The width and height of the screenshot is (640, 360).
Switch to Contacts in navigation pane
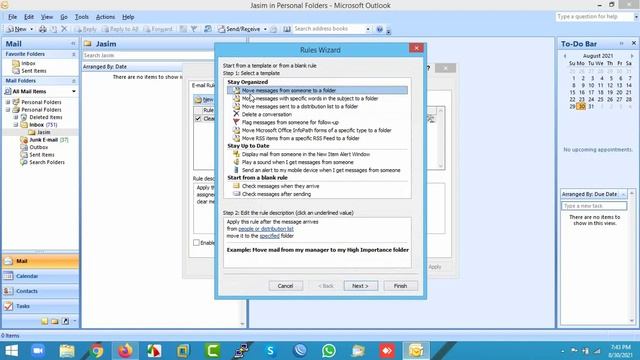(x=40, y=291)
